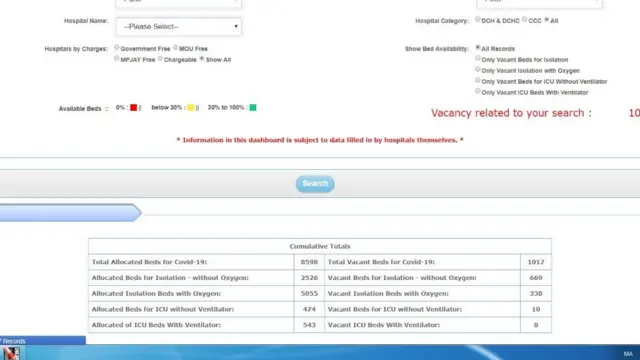Select Show All charges option
The width and height of the screenshot is (640, 360).
pos(202,58)
